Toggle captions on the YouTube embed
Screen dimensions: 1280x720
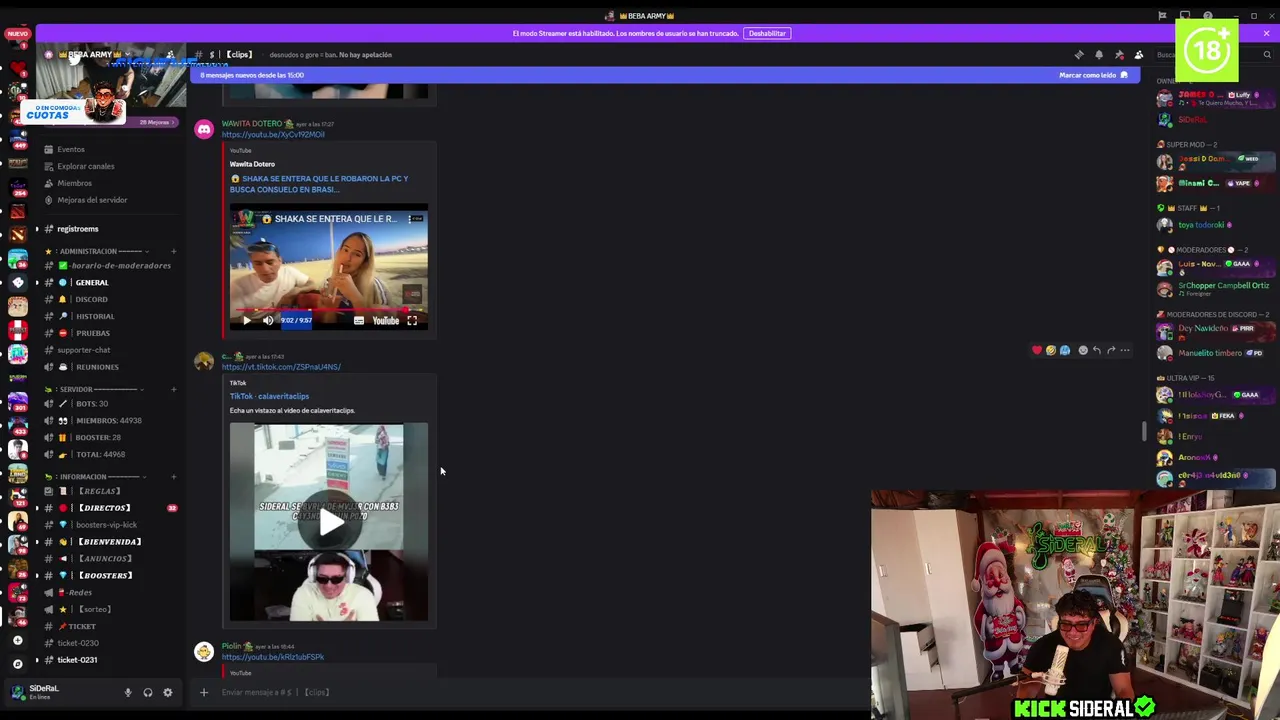click(x=359, y=320)
